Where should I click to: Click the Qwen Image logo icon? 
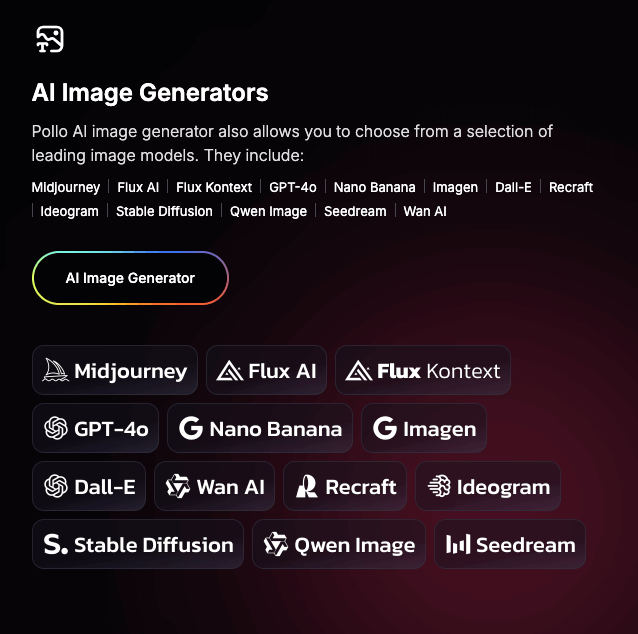[x=276, y=545]
